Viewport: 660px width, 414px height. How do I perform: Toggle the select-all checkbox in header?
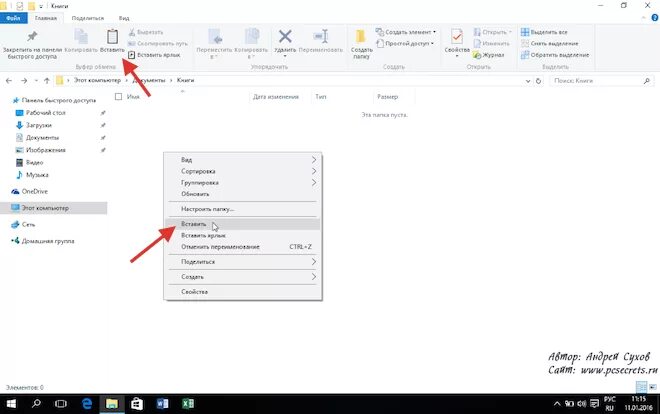(118, 97)
